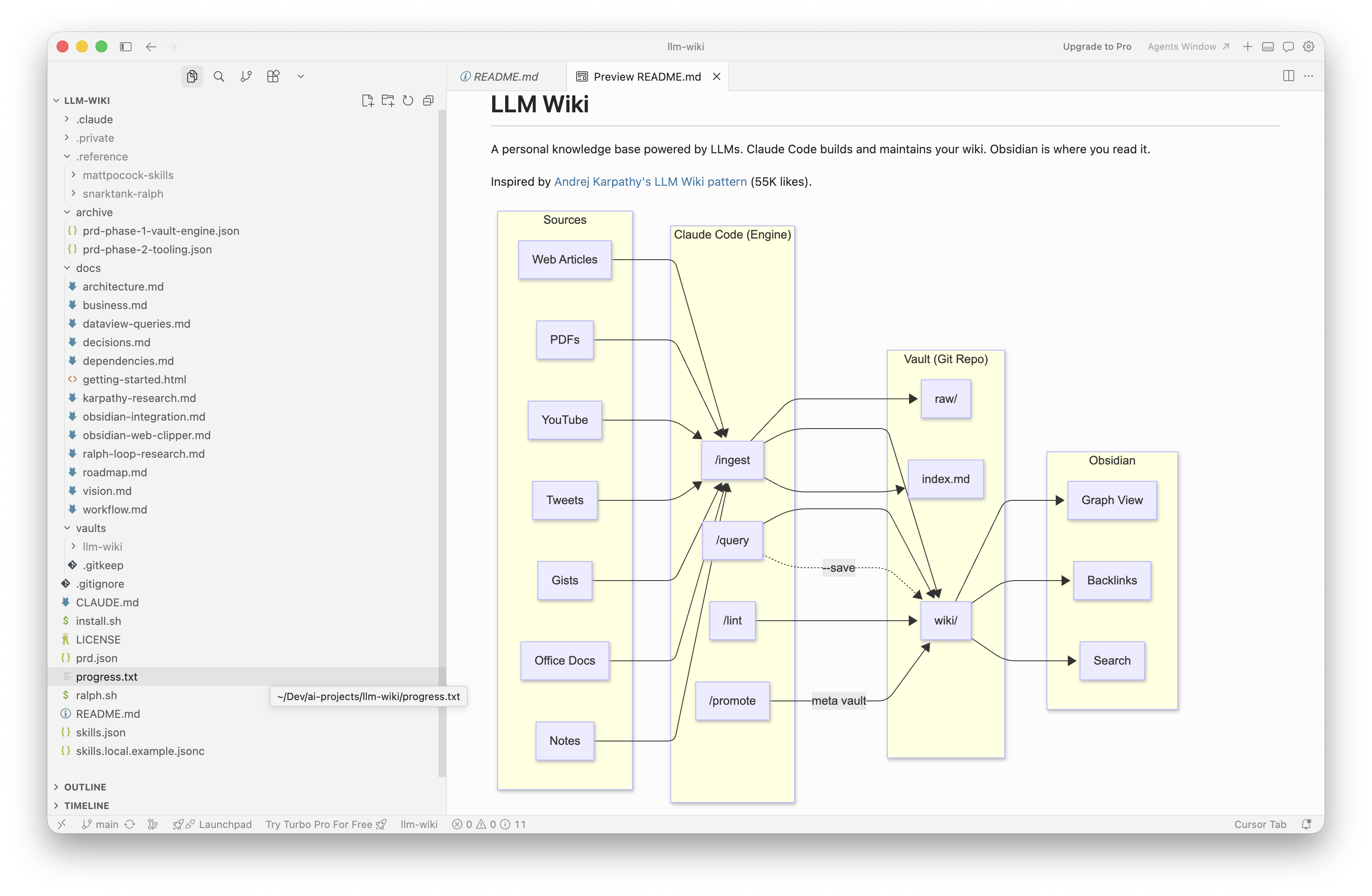Click the /ingest node in diagram

tap(732, 460)
